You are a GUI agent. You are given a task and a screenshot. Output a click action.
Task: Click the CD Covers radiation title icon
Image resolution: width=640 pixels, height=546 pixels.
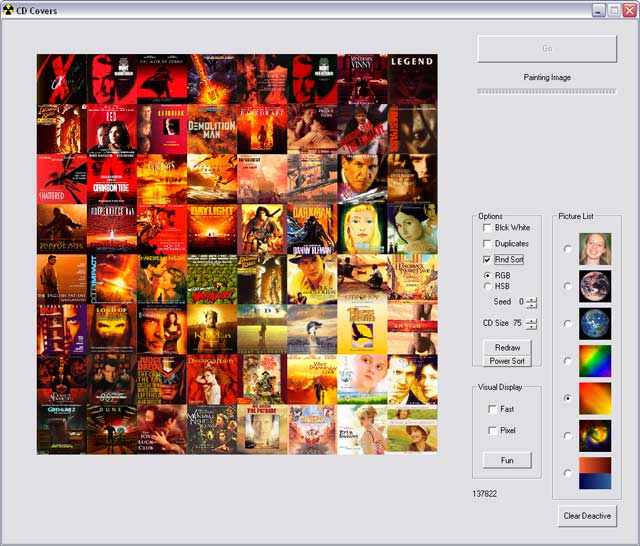(x=8, y=10)
